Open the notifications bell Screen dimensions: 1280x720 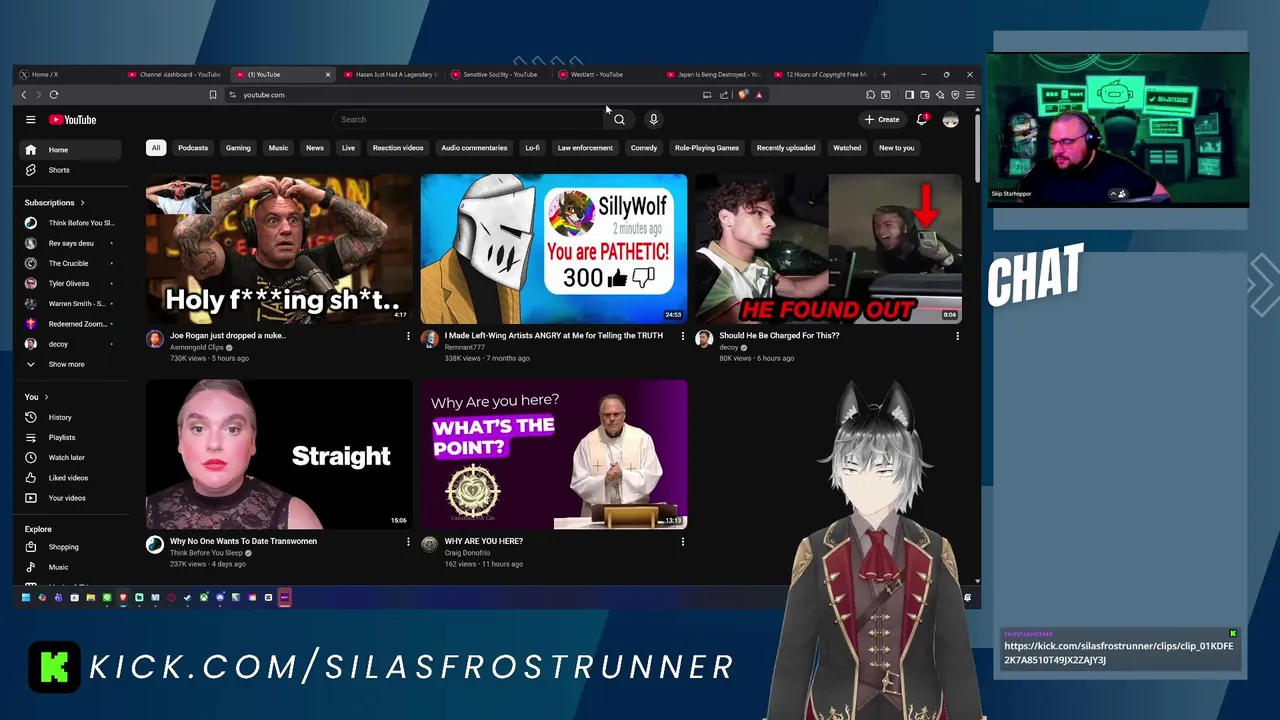click(x=922, y=119)
